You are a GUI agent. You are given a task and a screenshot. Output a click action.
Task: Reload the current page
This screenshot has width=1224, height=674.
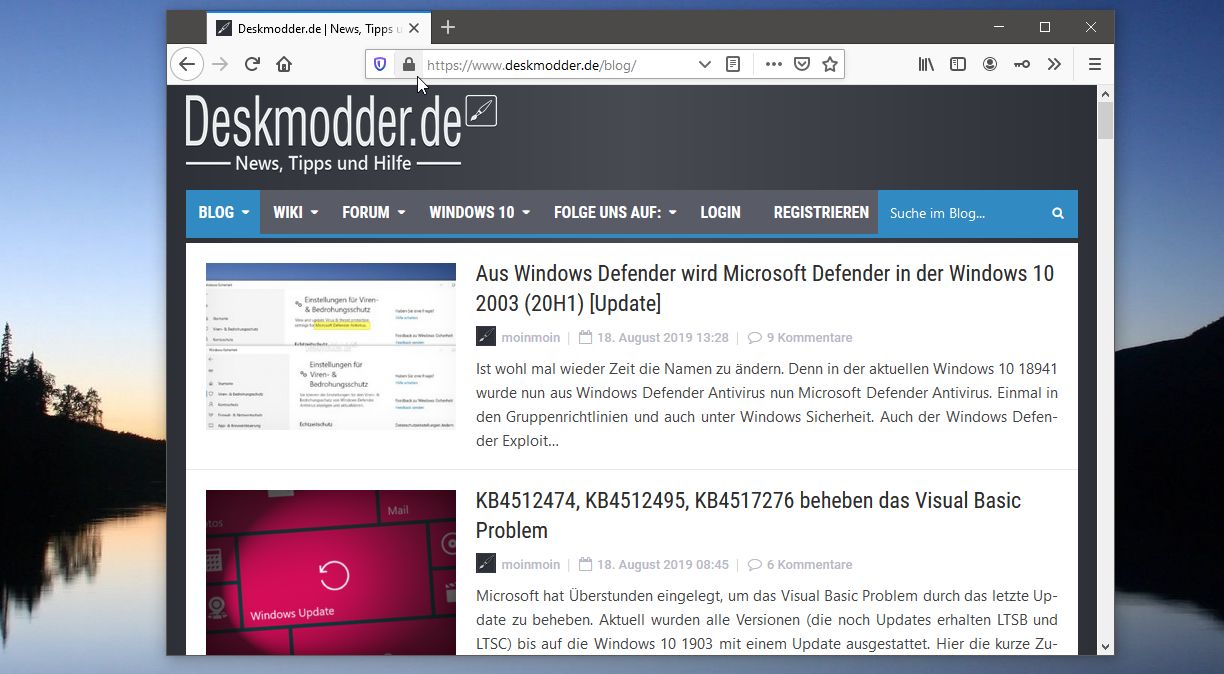pyautogui.click(x=252, y=64)
